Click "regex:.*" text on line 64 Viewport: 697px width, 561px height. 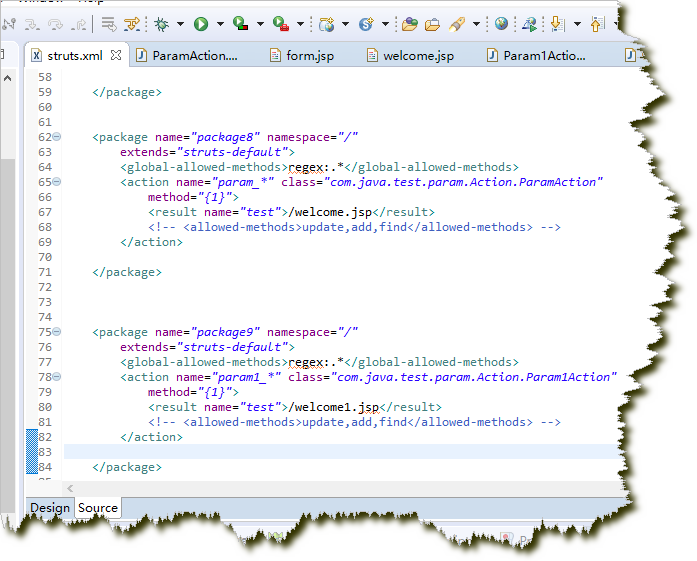tap(316, 167)
